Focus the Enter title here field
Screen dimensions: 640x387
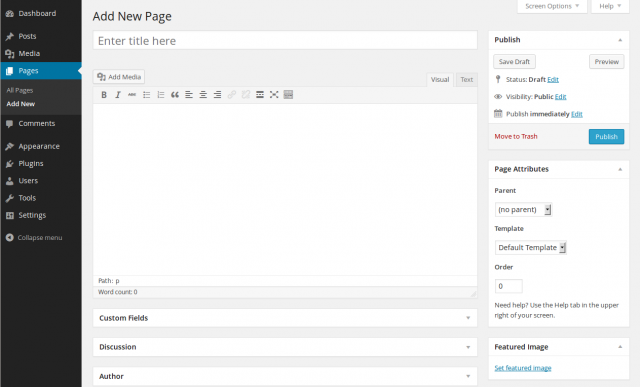(x=285, y=40)
